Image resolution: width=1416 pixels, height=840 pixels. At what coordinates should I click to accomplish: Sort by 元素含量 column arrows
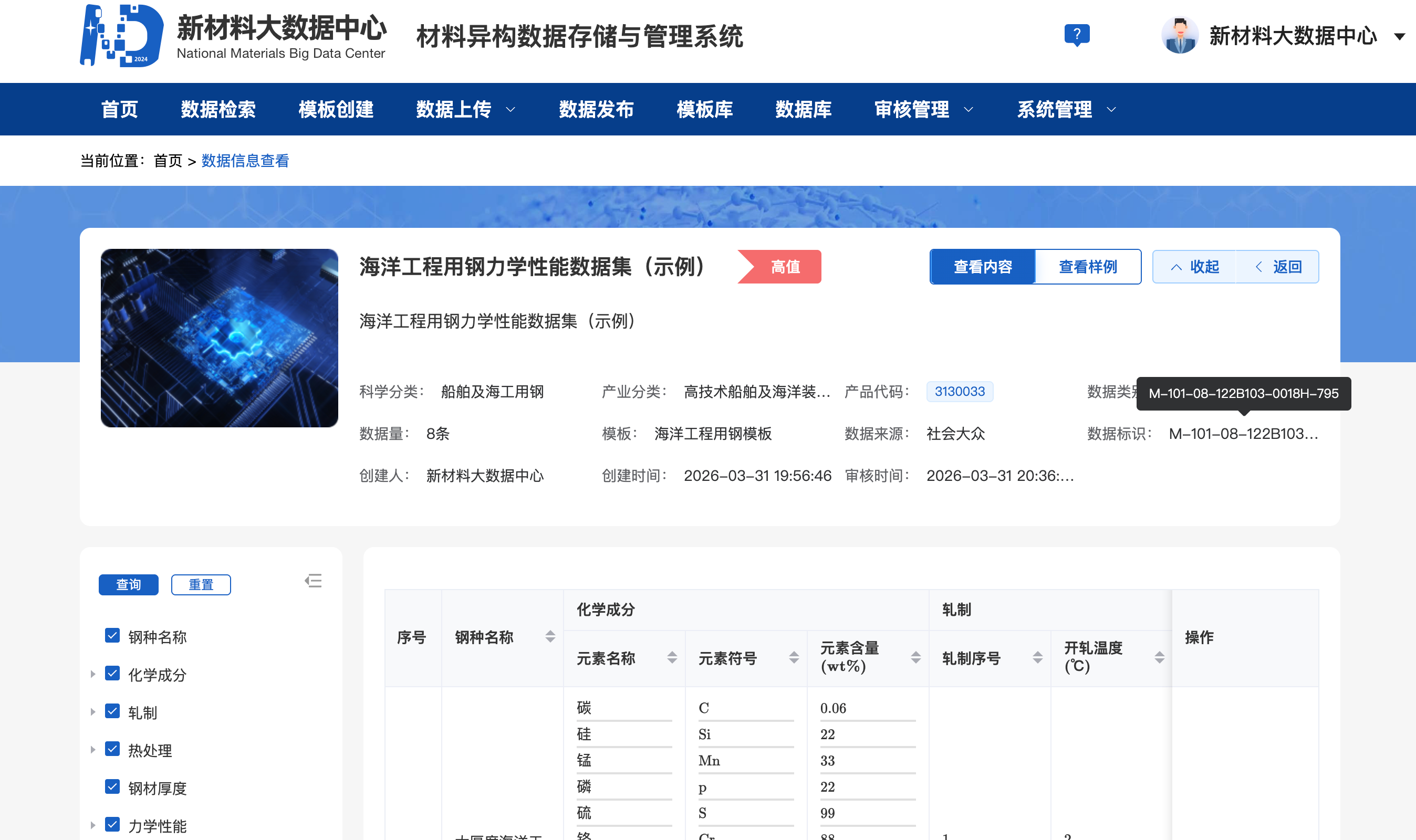(x=915, y=658)
